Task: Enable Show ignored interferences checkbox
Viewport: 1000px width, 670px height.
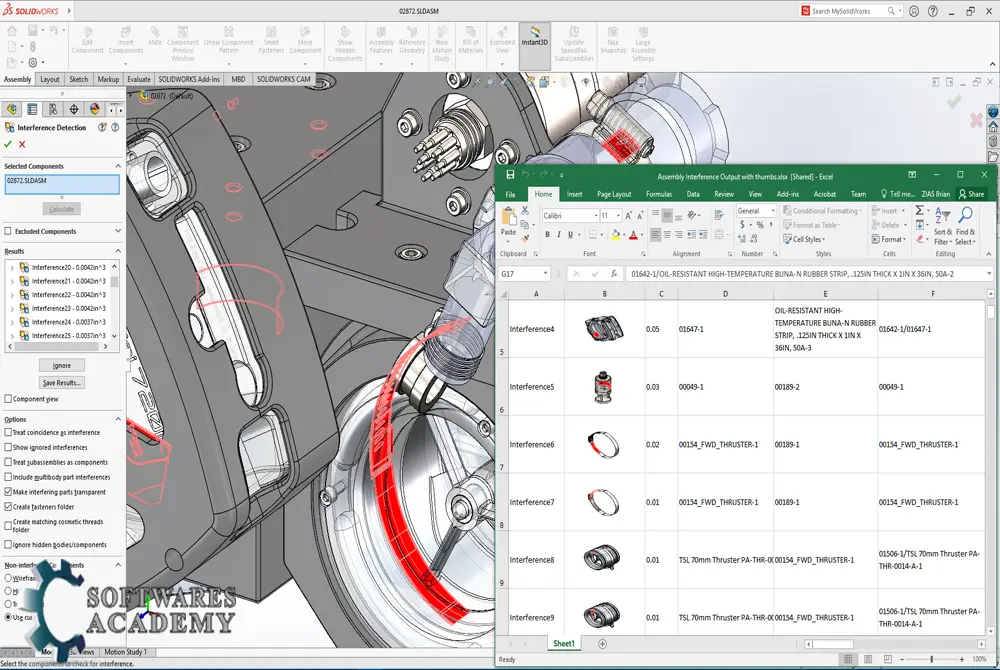Action: coord(8,447)
